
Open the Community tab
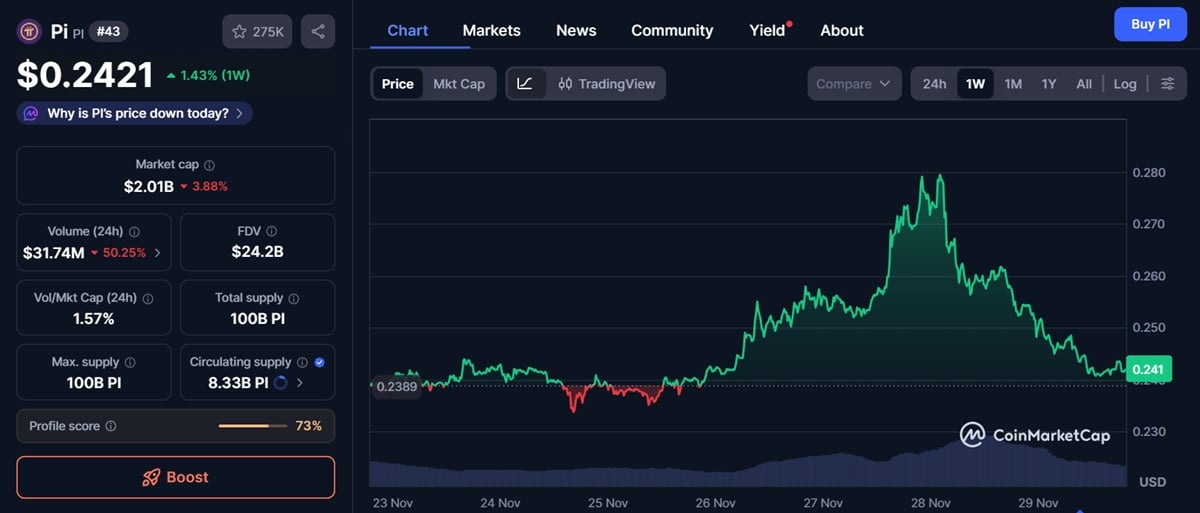pyautogui.click(x=672, y=30)
